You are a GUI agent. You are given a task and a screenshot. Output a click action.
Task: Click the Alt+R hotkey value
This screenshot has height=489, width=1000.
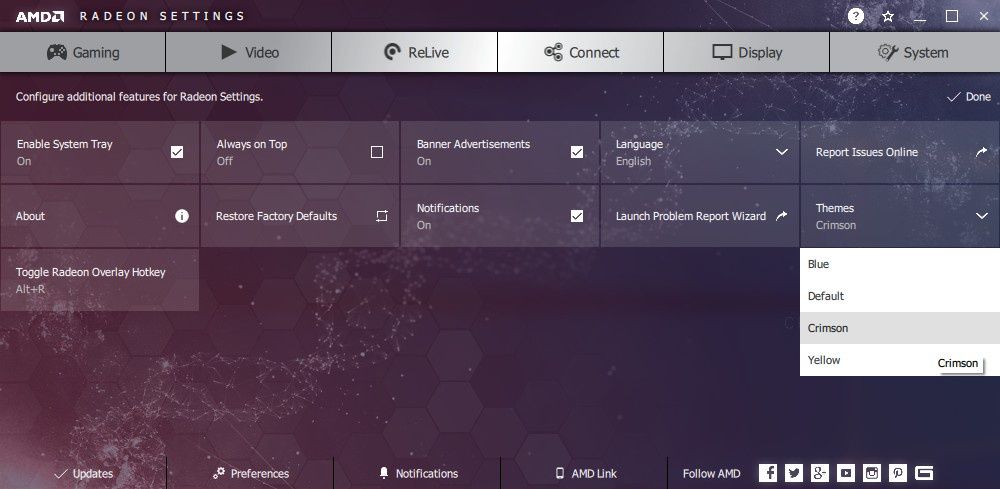coord(31,289)
